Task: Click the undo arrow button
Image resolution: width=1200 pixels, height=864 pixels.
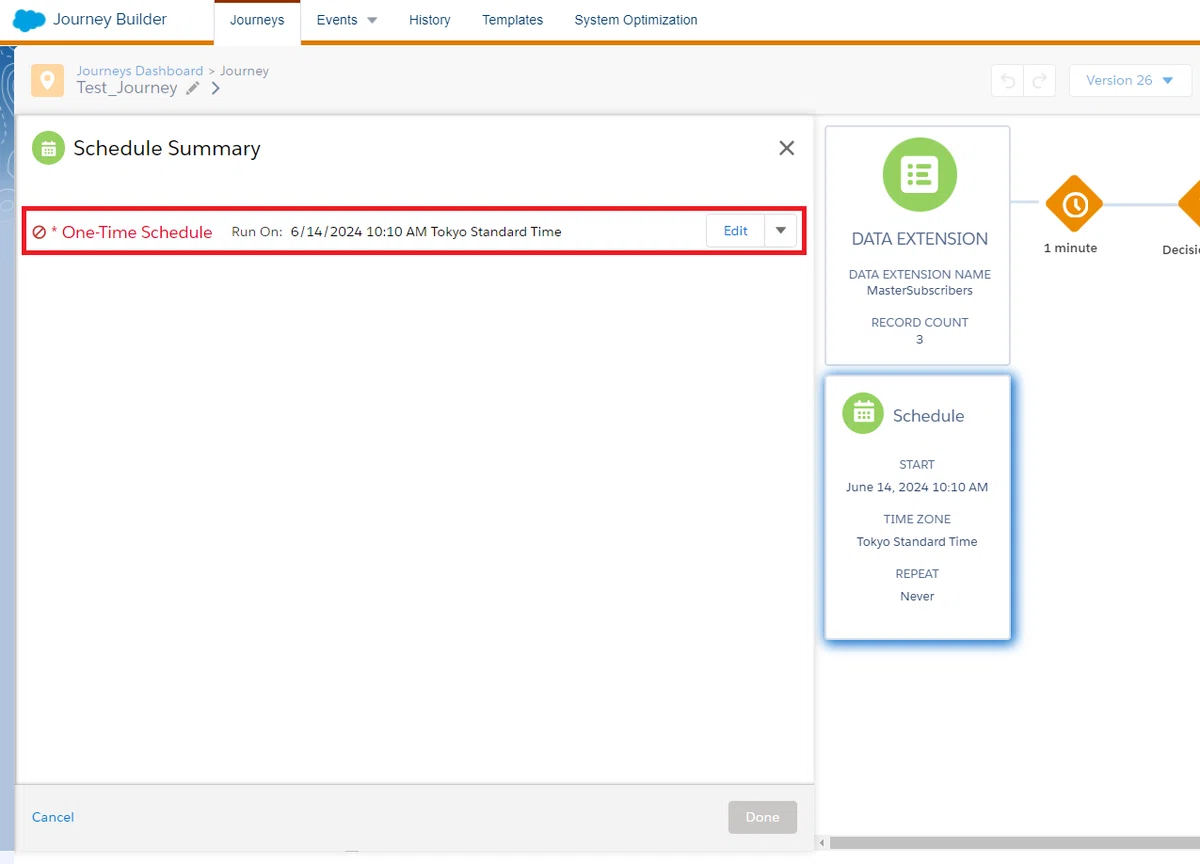Action: pyautogui.click(x=1008, y=81)
